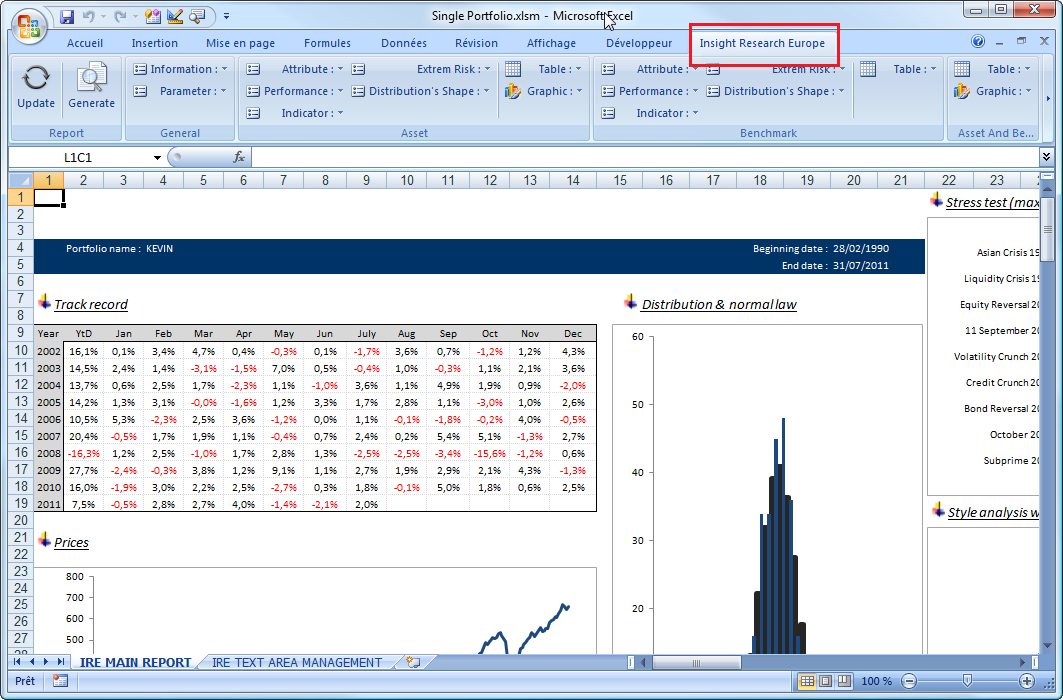Switch to the Formules tab

[x=327, y=43]
